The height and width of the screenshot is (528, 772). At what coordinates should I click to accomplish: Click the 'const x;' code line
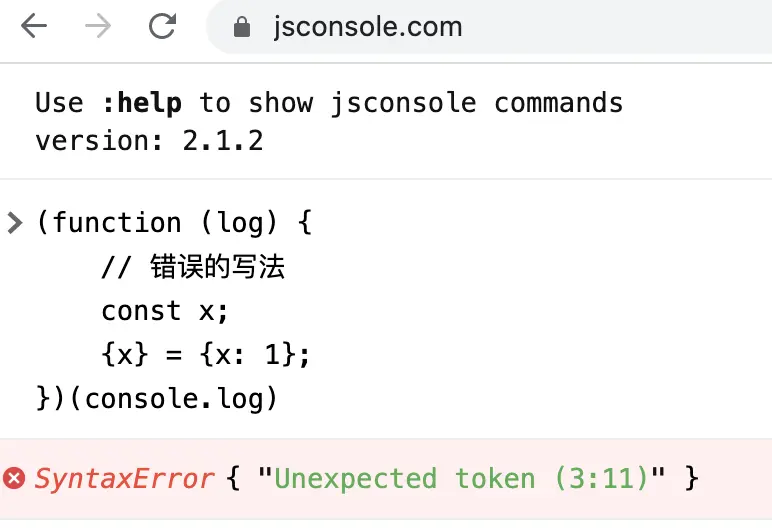pyautogui.click(x=165, y=311)
